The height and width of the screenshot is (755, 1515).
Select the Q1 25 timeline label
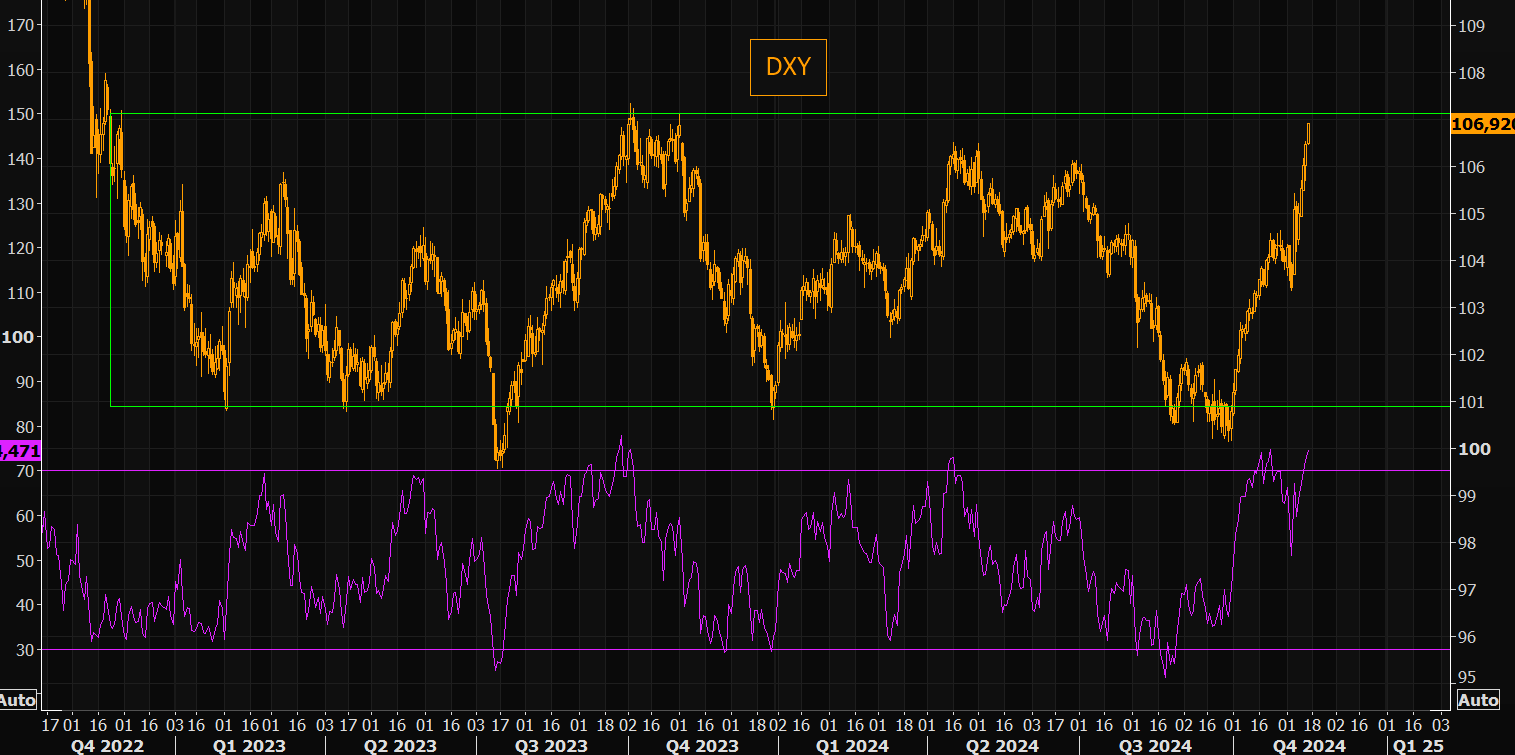[1419, 745]
